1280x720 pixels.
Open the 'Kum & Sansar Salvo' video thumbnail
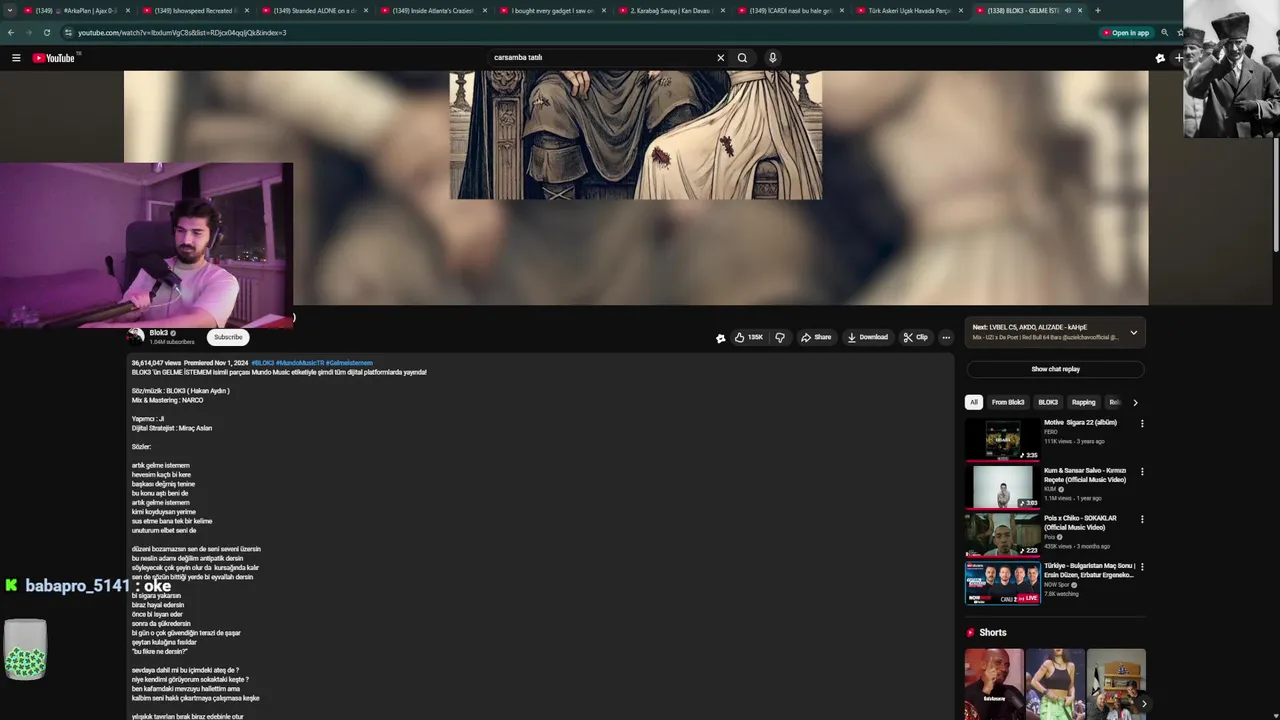1003,487
